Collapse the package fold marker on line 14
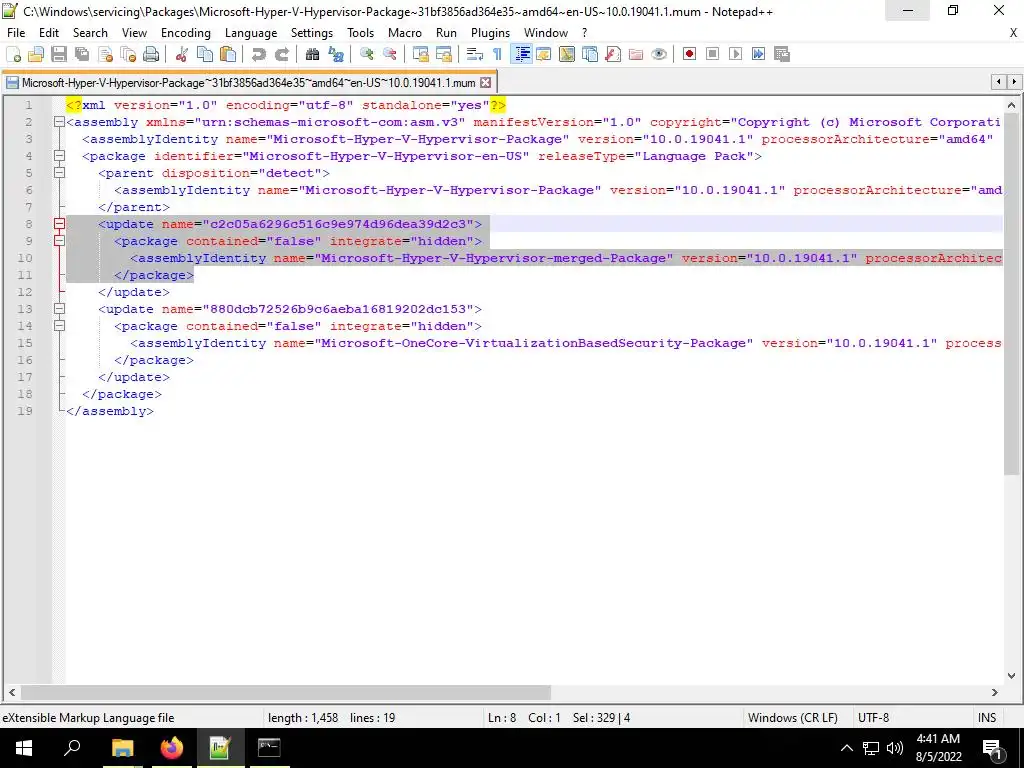This screenshot has height=768, width=1024. pyautogui.click(x=59, y=326)
